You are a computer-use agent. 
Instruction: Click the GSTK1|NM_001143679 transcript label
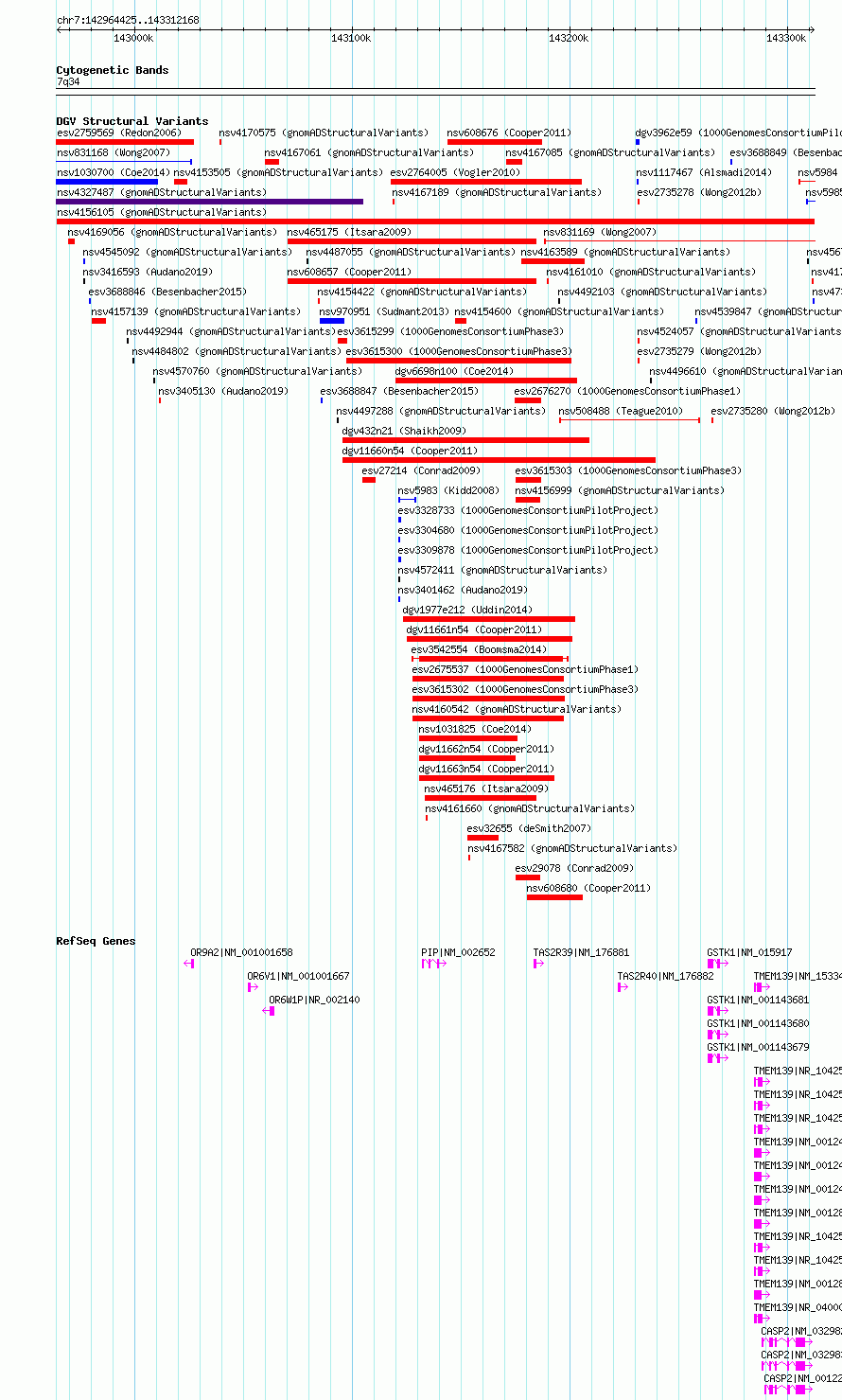758,1048
